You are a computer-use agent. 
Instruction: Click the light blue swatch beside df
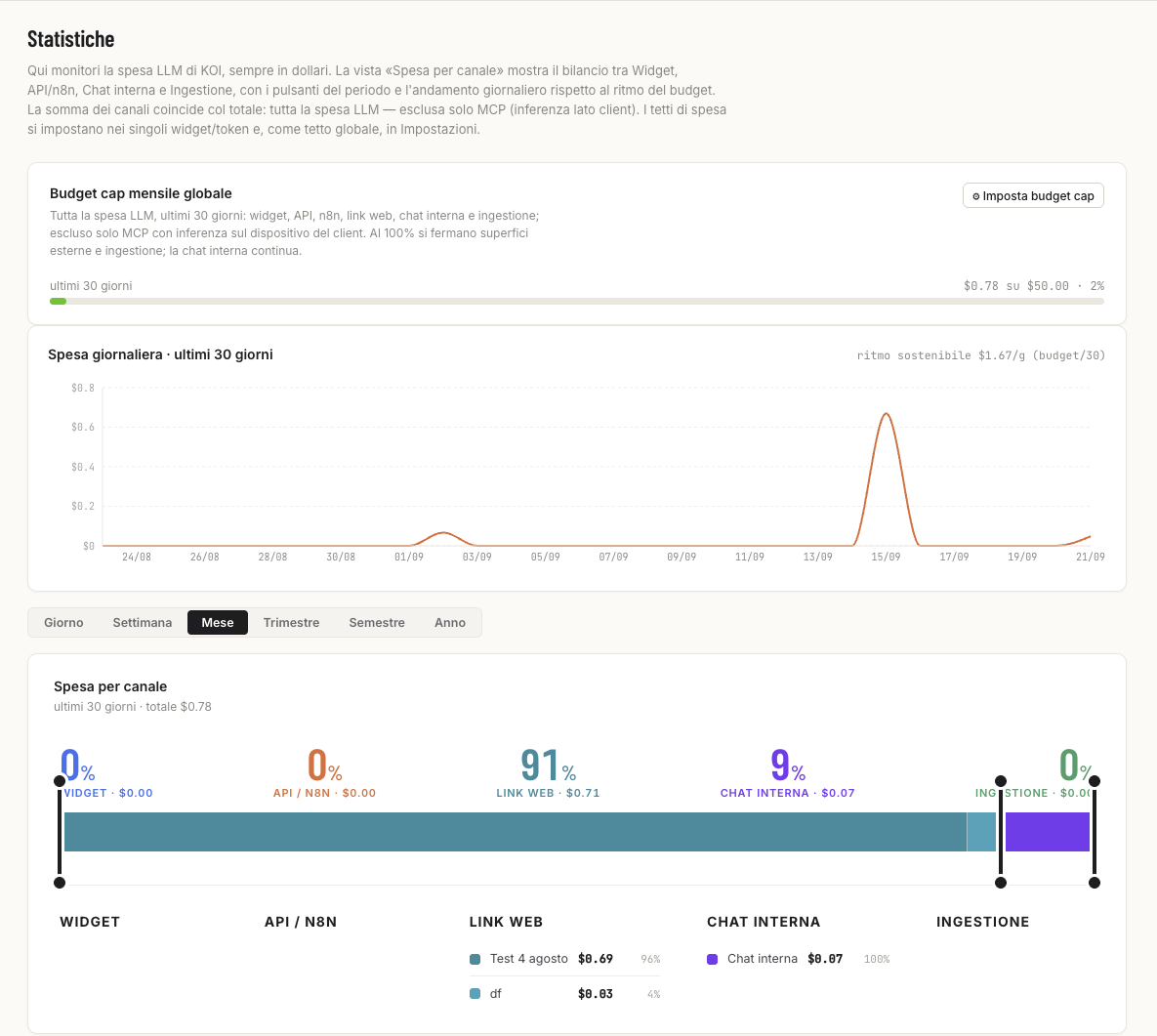(475, 994)
